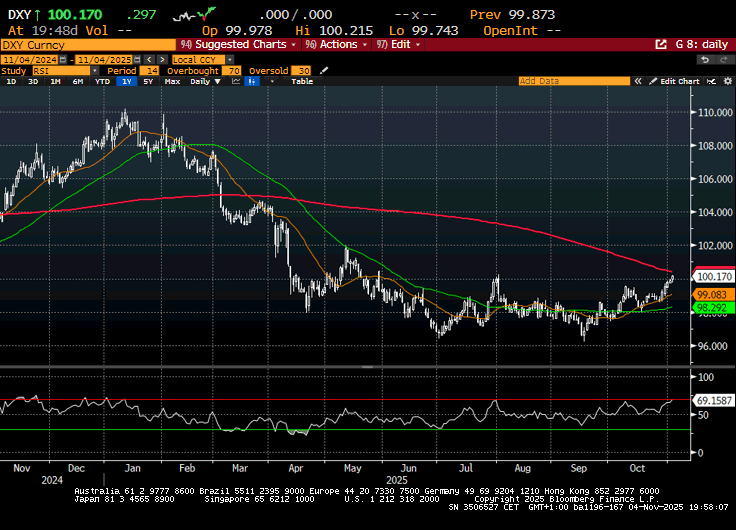Viewport: 736px width, 530px height.
Task: Click the redo arrow icon
Action: [722, 60]
